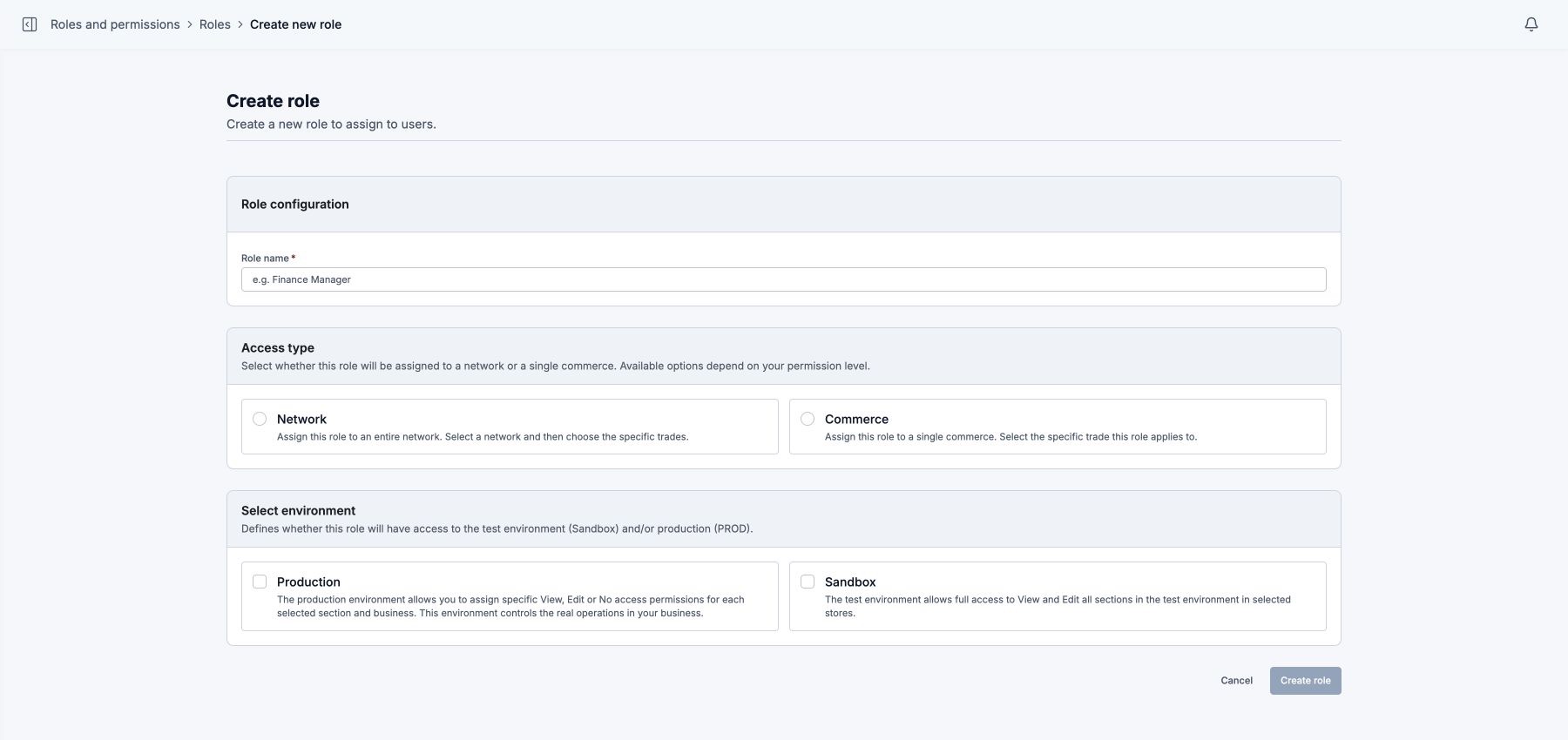Screen dimensions: 1568x740
Task: Click the Create role page title
Action: [273, 101]
